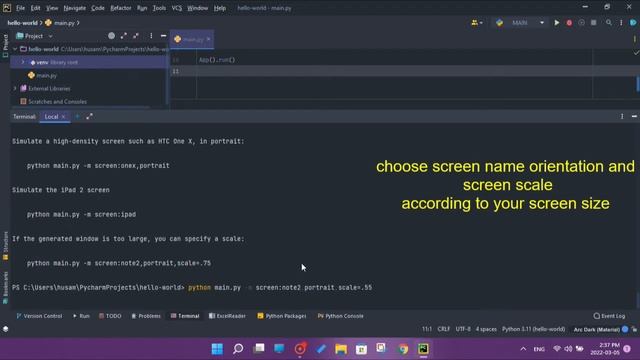Open Windows taskbar search icon
Viewport: 640px width, 360px height.
click(x=238, y=349)
